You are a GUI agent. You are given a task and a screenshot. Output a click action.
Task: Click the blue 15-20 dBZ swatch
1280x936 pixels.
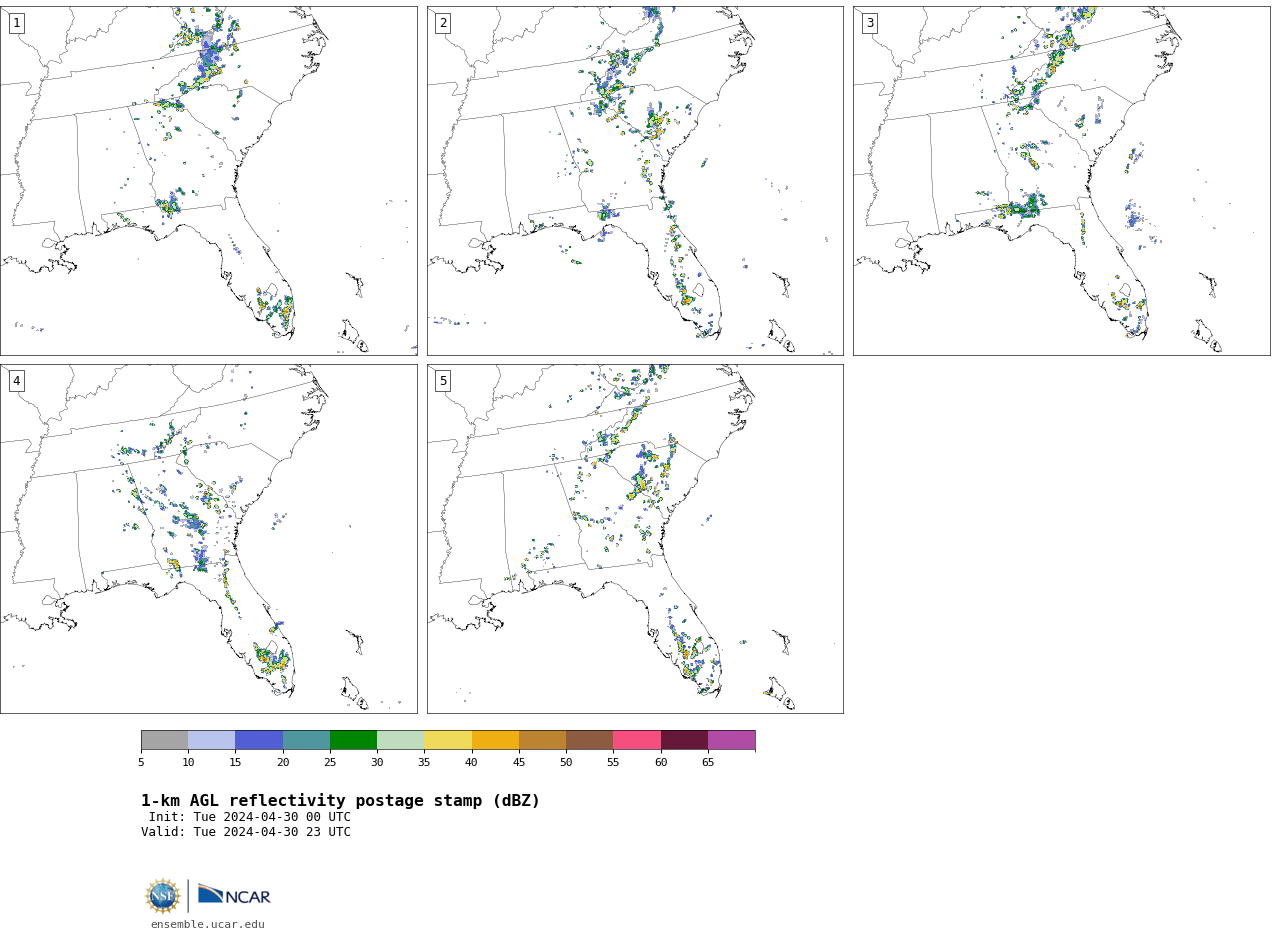click(x=259, y=740)
